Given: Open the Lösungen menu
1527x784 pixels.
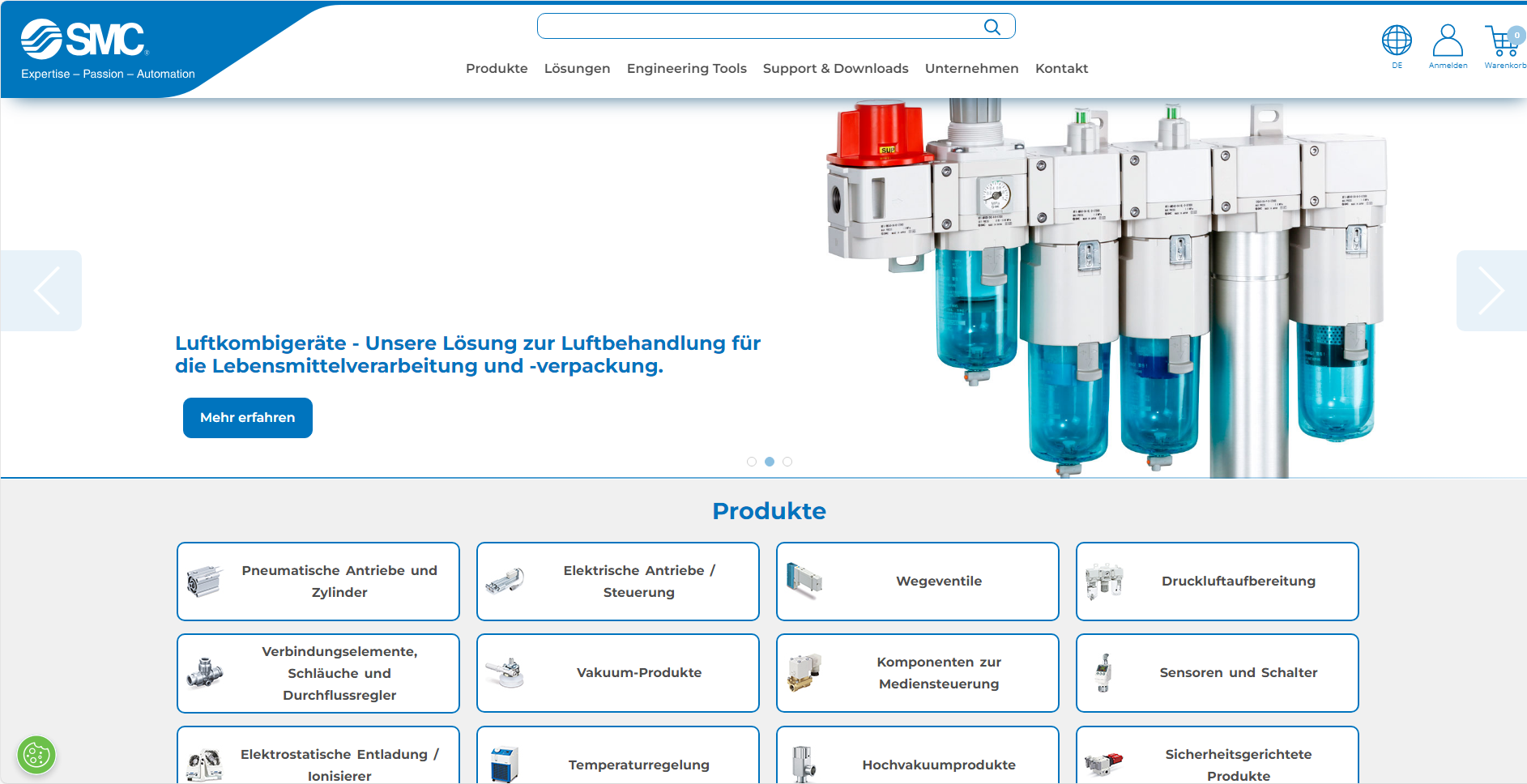Looking at the screenshot, I should click(578, 69).
